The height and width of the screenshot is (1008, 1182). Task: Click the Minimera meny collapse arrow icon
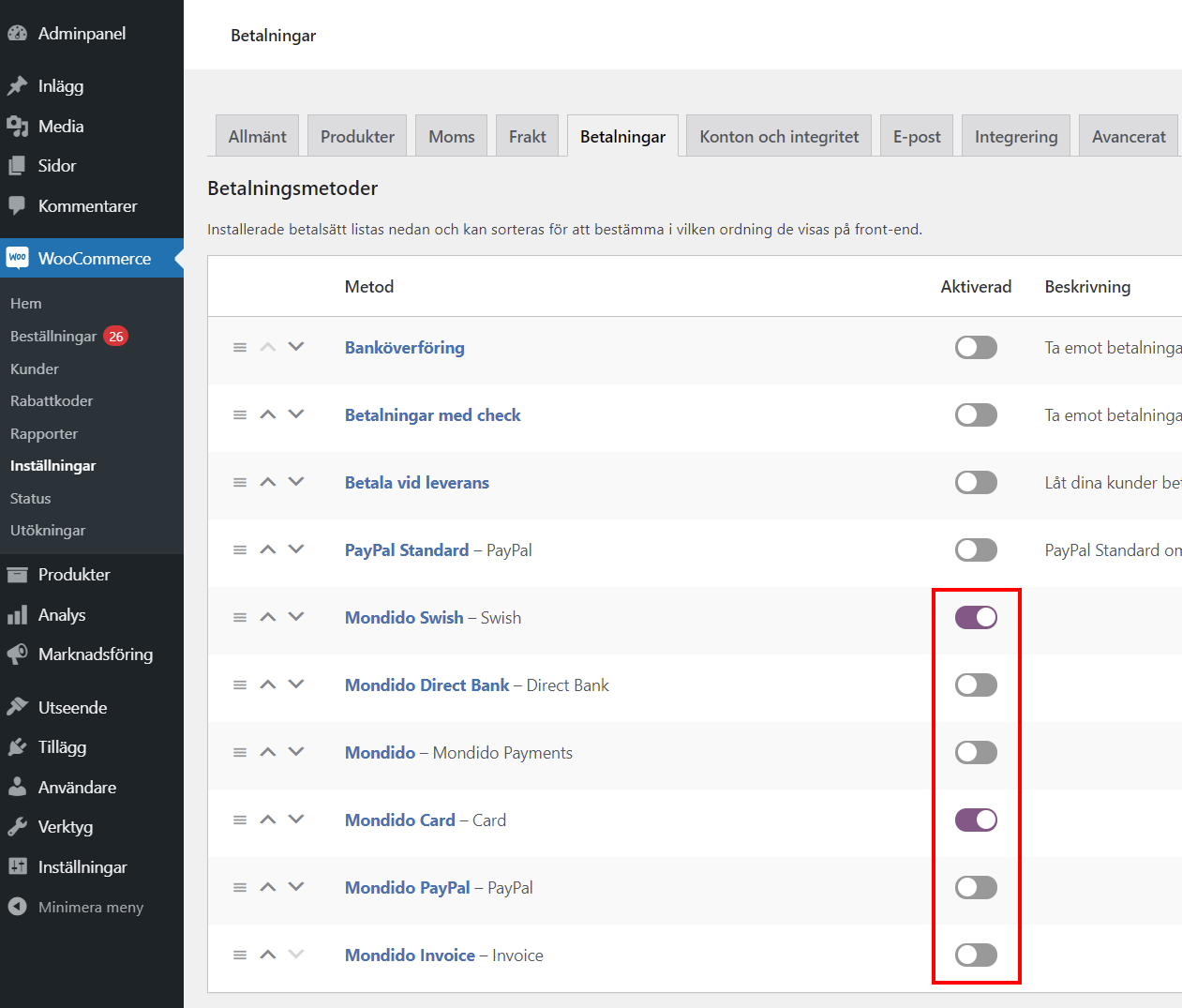coord(17,907)
